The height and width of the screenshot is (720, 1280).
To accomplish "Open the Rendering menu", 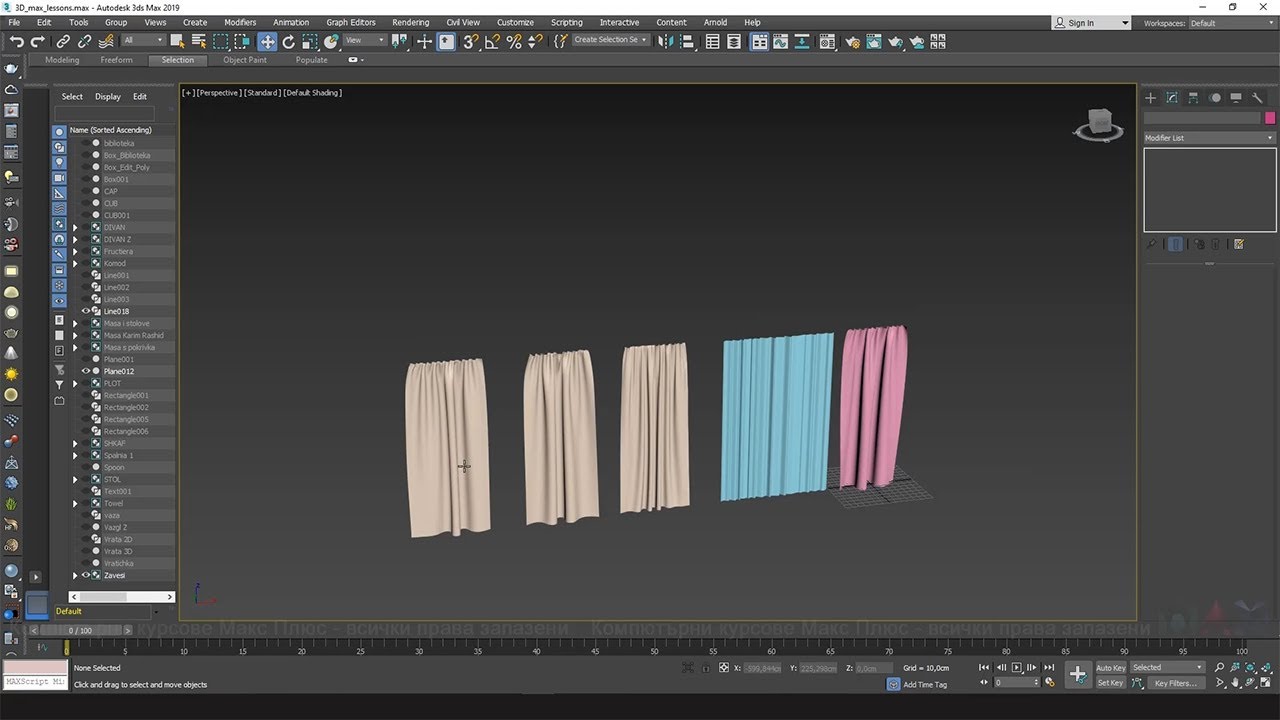I will 410,22.
